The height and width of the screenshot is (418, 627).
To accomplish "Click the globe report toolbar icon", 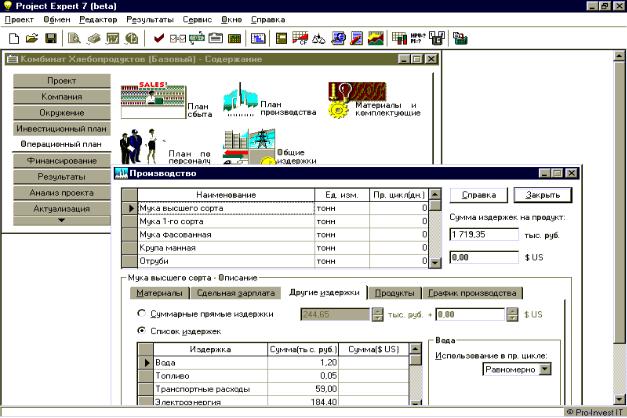I will [338, 38].
